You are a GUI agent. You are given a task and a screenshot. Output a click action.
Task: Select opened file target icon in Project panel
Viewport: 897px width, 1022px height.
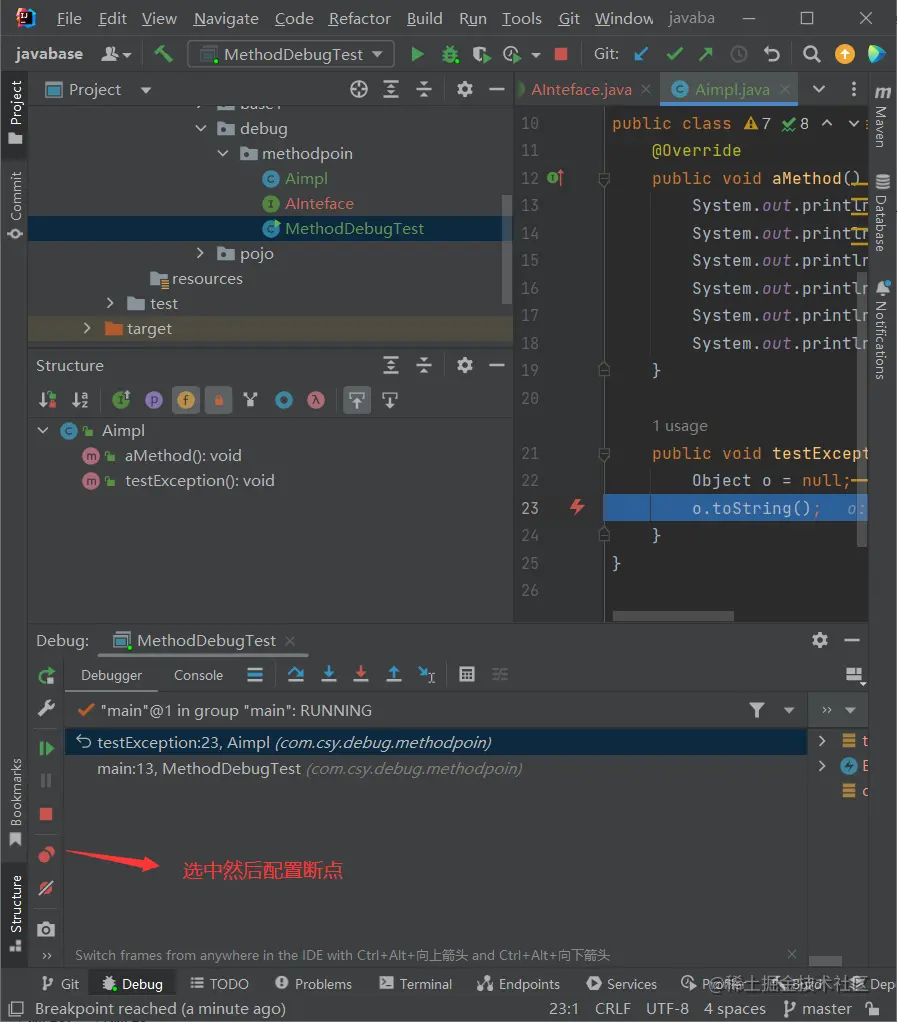coord(359,89)
